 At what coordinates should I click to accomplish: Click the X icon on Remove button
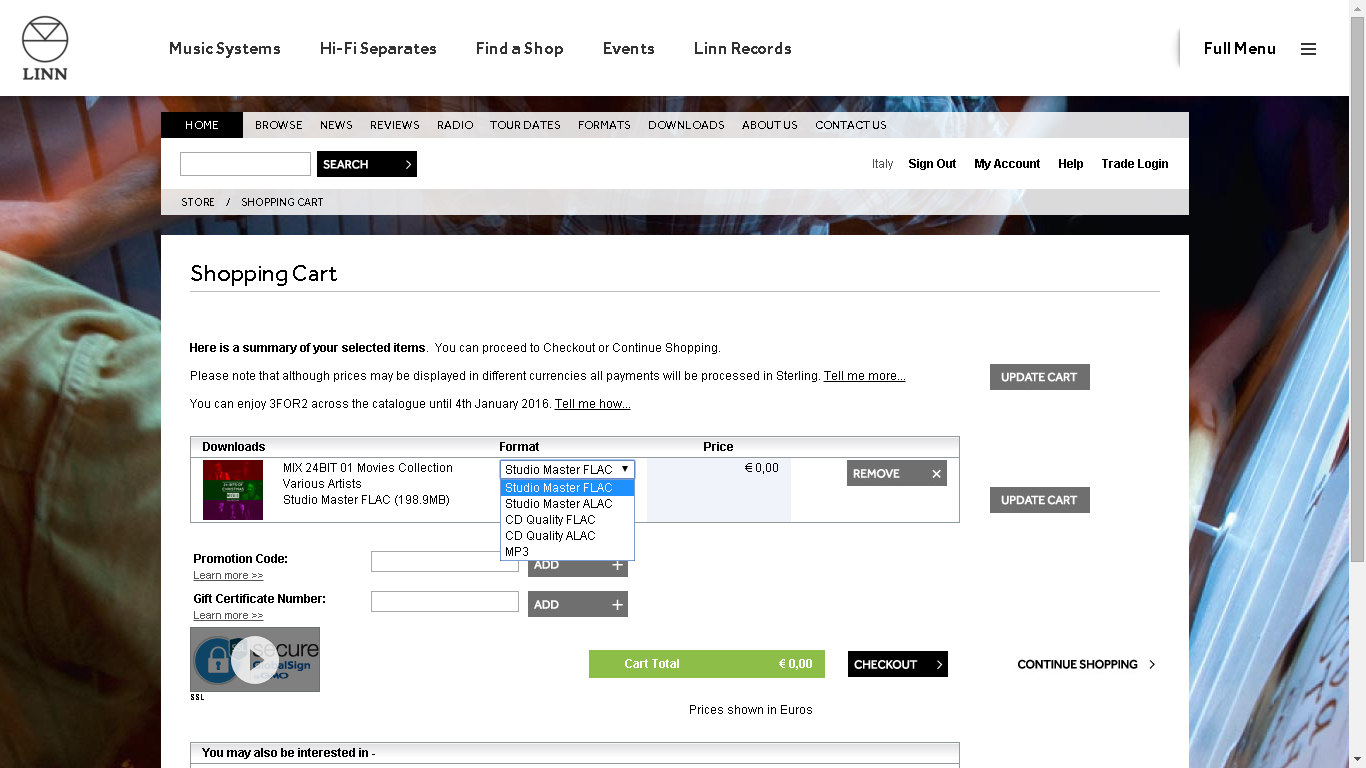[x=936, y=474]
